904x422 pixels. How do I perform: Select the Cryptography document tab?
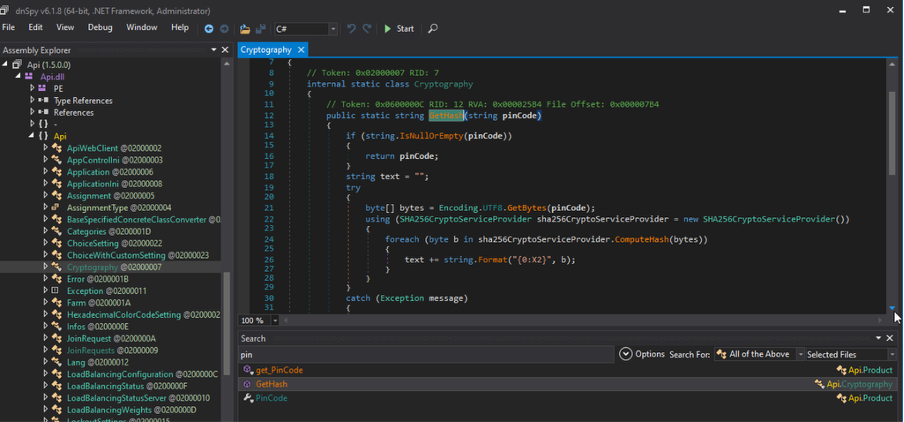click(x=266, y=50)
